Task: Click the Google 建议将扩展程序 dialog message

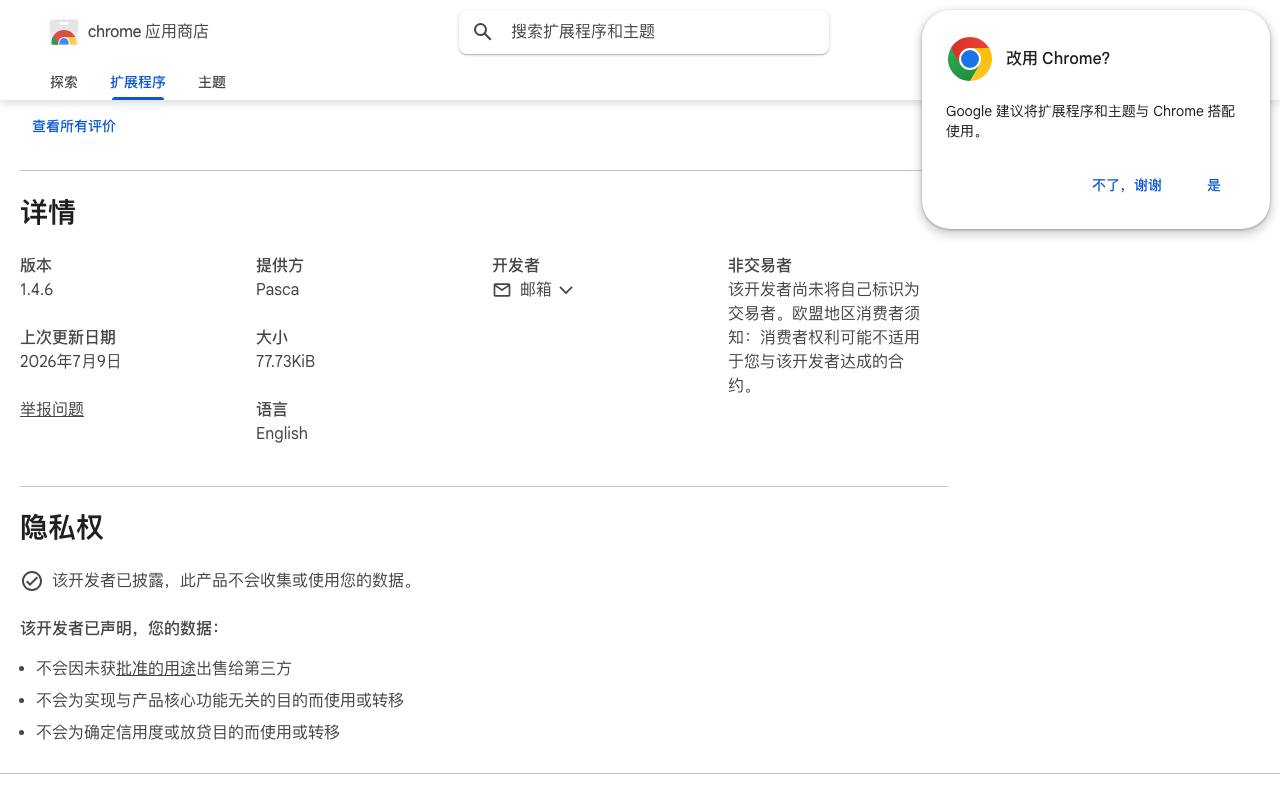Action: (x=1091, y=121)
